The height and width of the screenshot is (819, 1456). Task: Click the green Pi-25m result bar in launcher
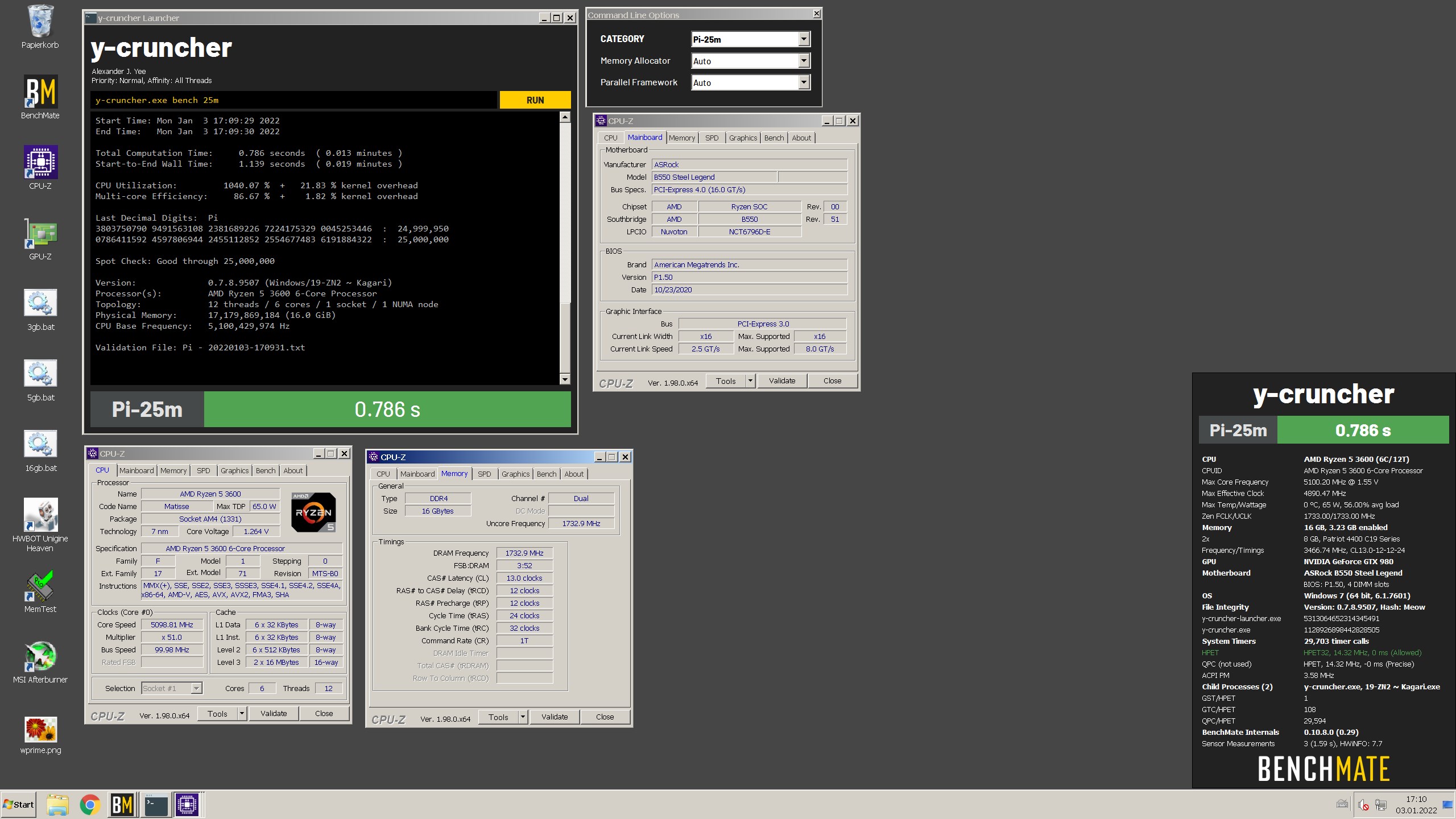click(387, 409)
